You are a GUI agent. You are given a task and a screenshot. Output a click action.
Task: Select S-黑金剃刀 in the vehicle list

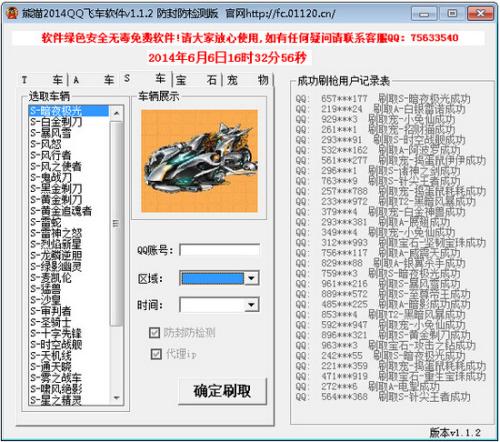click(69, 189)
